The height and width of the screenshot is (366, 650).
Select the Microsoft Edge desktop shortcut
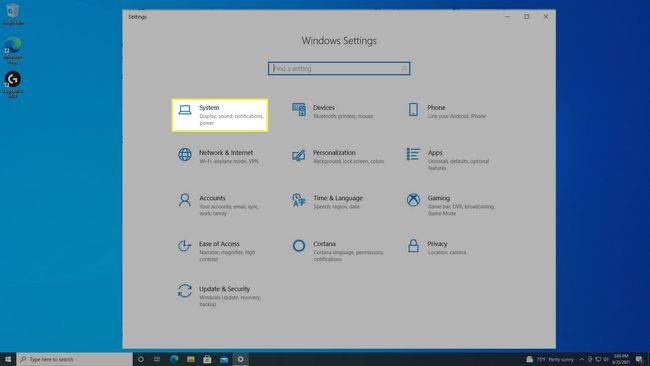pyautogui.click(x=12, y=50)
